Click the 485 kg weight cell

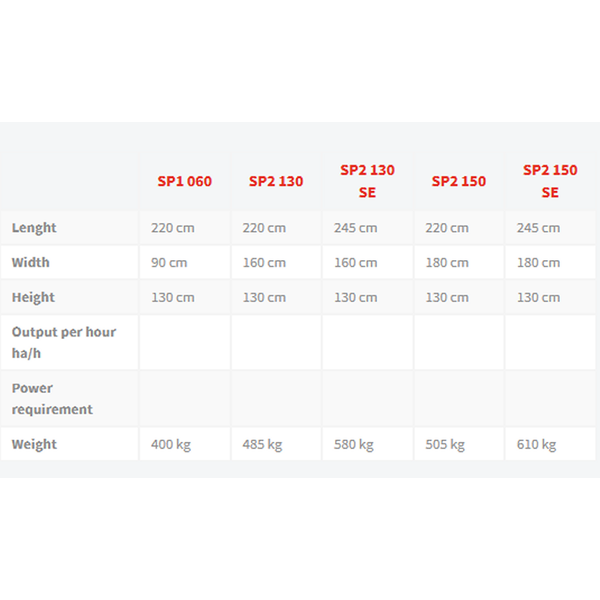(276, 444)
